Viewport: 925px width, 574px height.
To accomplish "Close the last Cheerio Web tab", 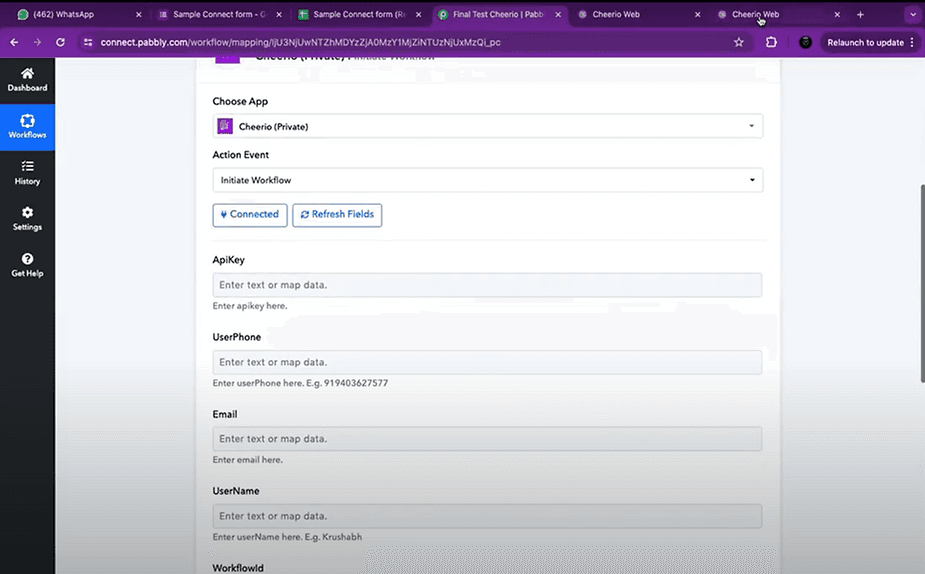I will [x=837, y=15].
